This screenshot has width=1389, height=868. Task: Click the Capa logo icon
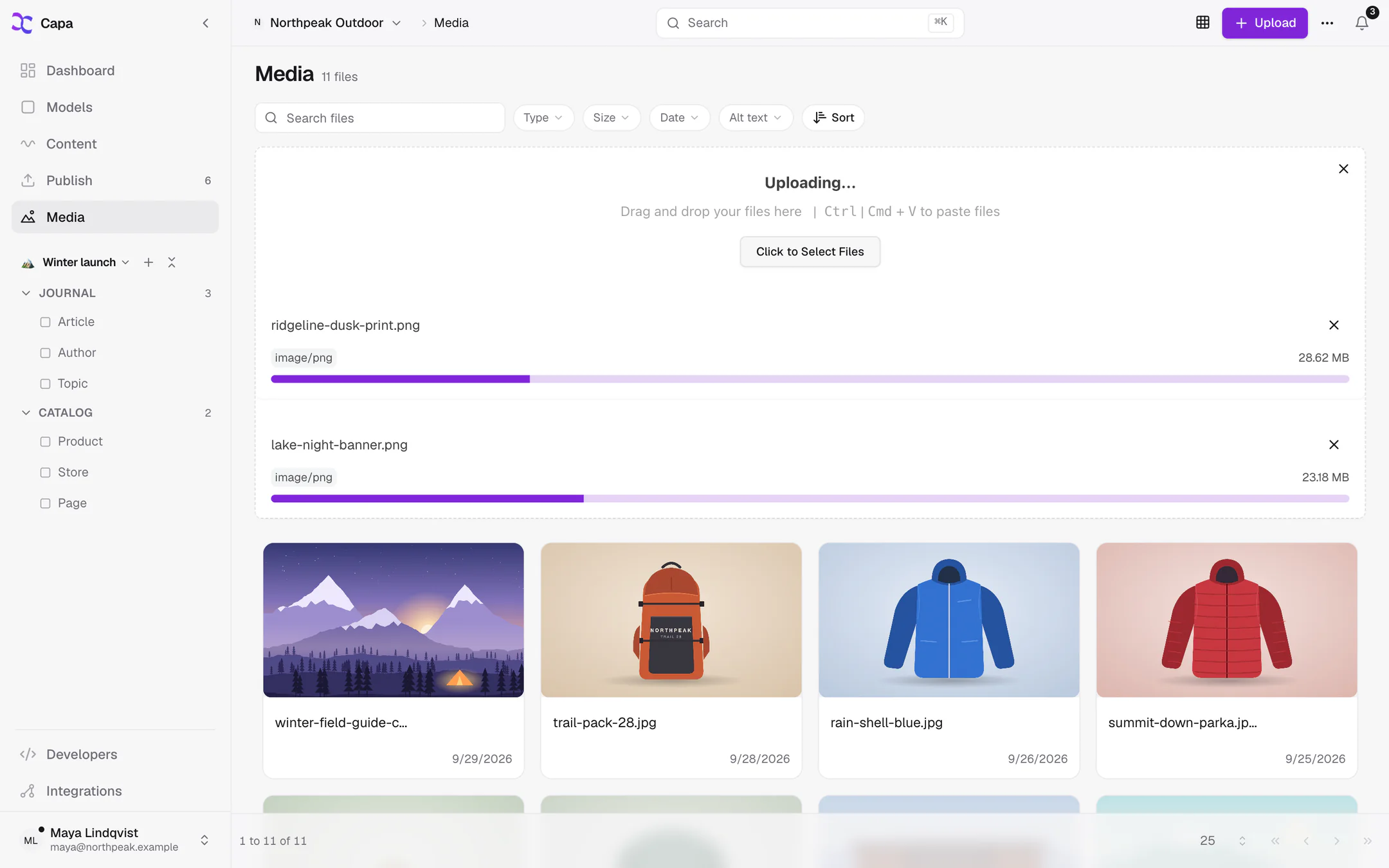click(x=22, y=23)
